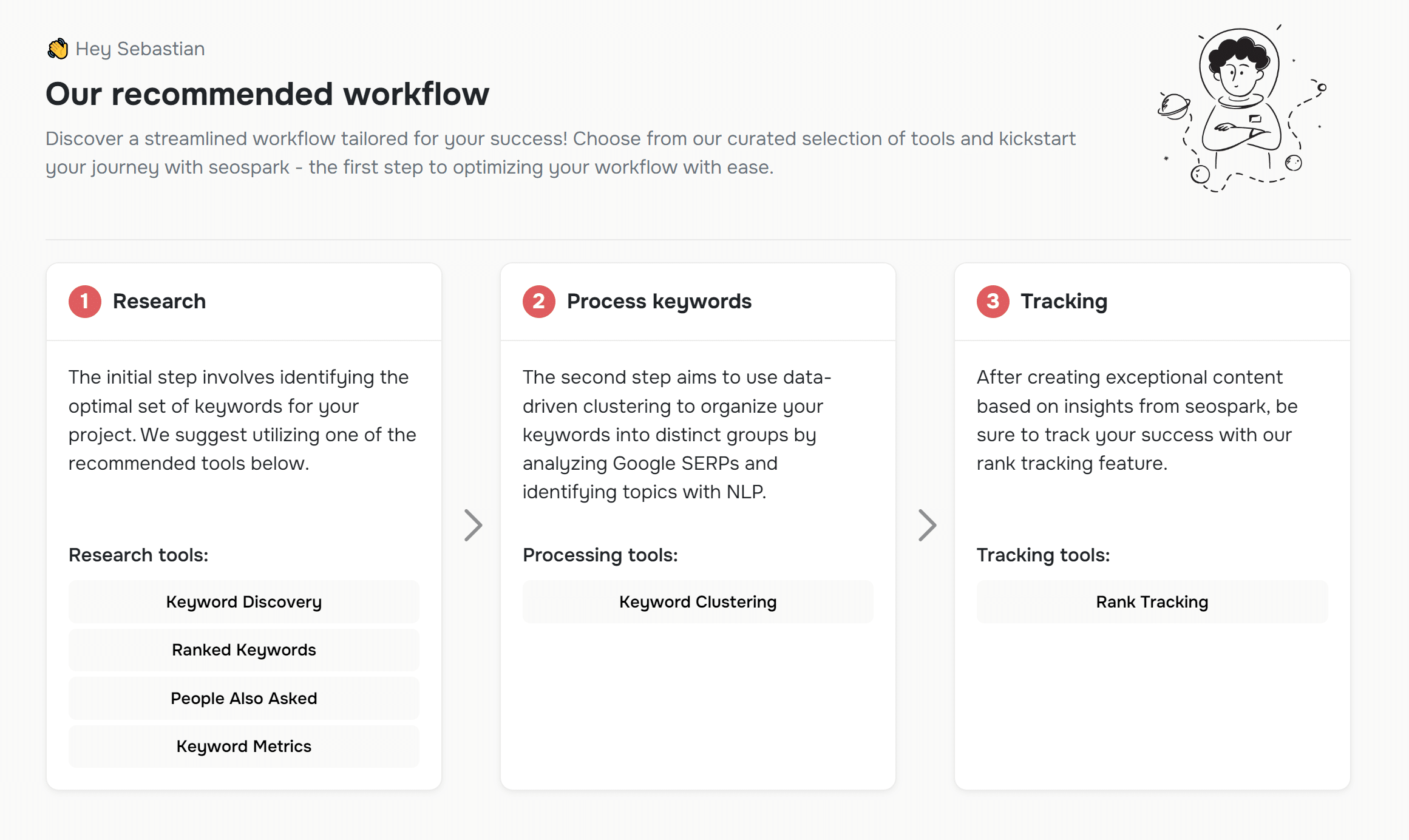The width and height of the screenshot is (1409, 840).
Task: Open the Keyword Discovery tool
Action: coord(244,601)
